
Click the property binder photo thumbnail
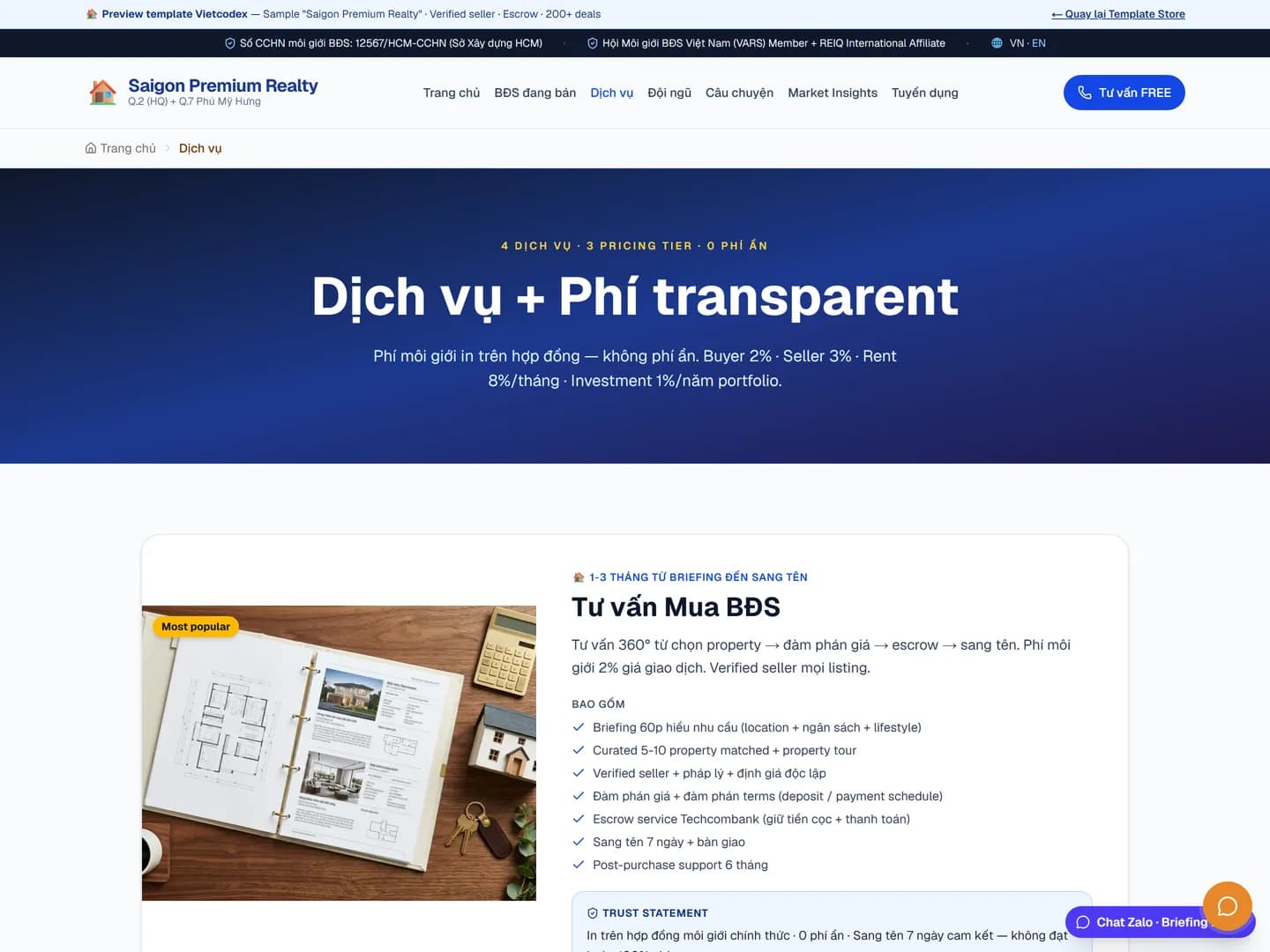[x=339, y=753]
